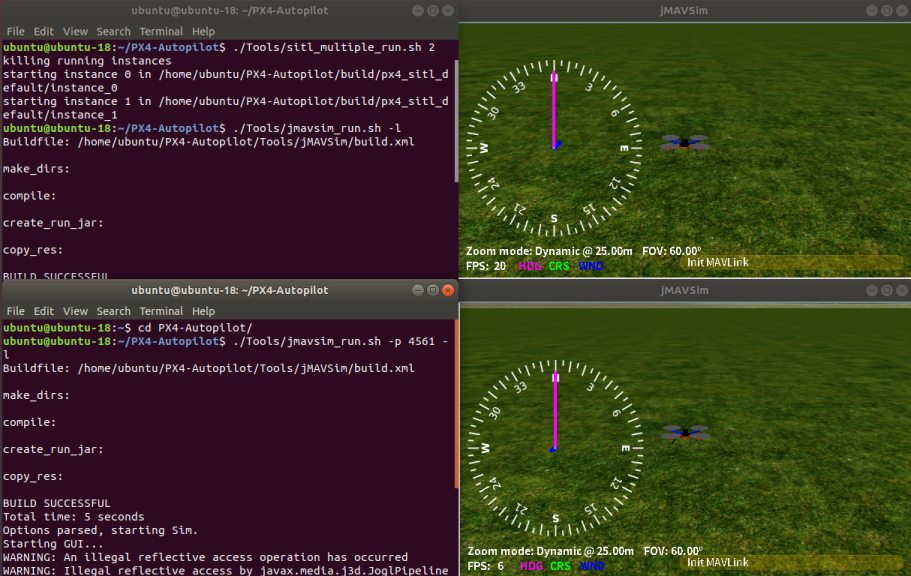
Task: Click 'FOV: 60.00°' in bottom jMAVSim
Action: click(x=673, y=551)
